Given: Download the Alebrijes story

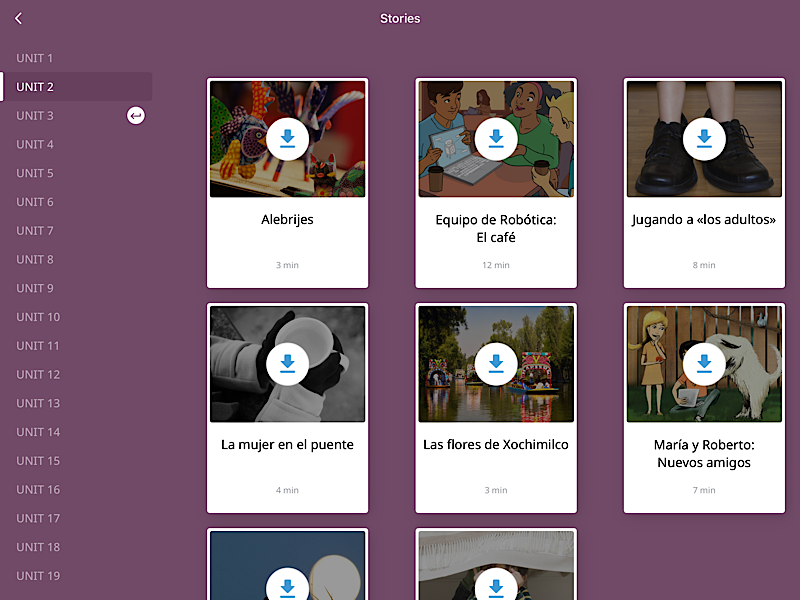Looking at the screenshot, I should pyautogui.click(x=287, y=139).
